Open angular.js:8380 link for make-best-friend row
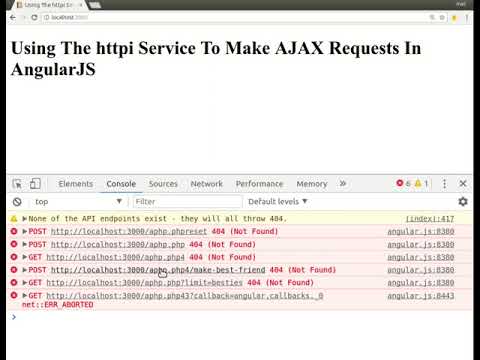Viewport: 480px width, 360px height. tap(421, 270)
